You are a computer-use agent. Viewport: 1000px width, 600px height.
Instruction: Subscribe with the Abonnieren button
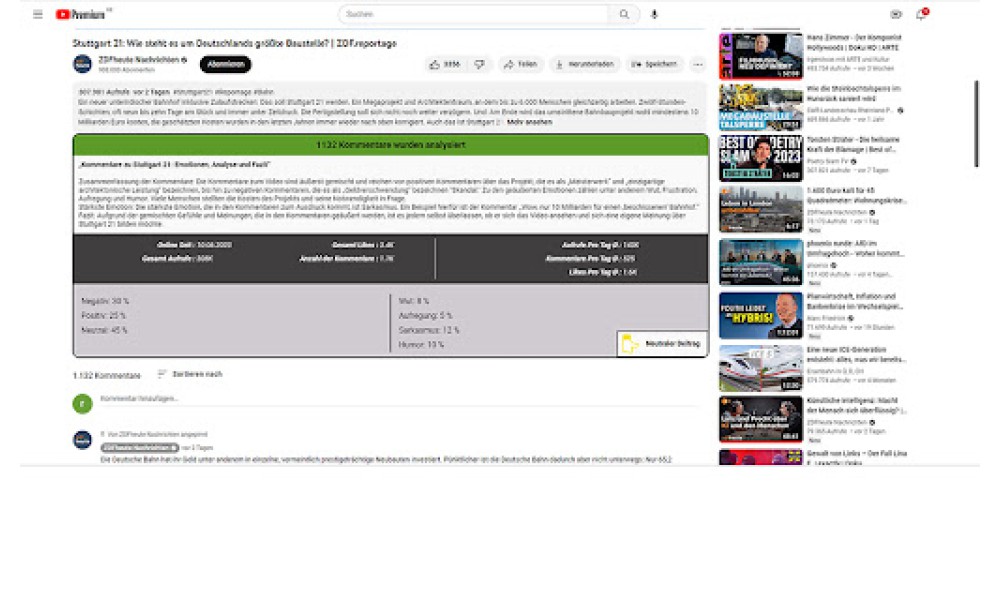point(226,64)
